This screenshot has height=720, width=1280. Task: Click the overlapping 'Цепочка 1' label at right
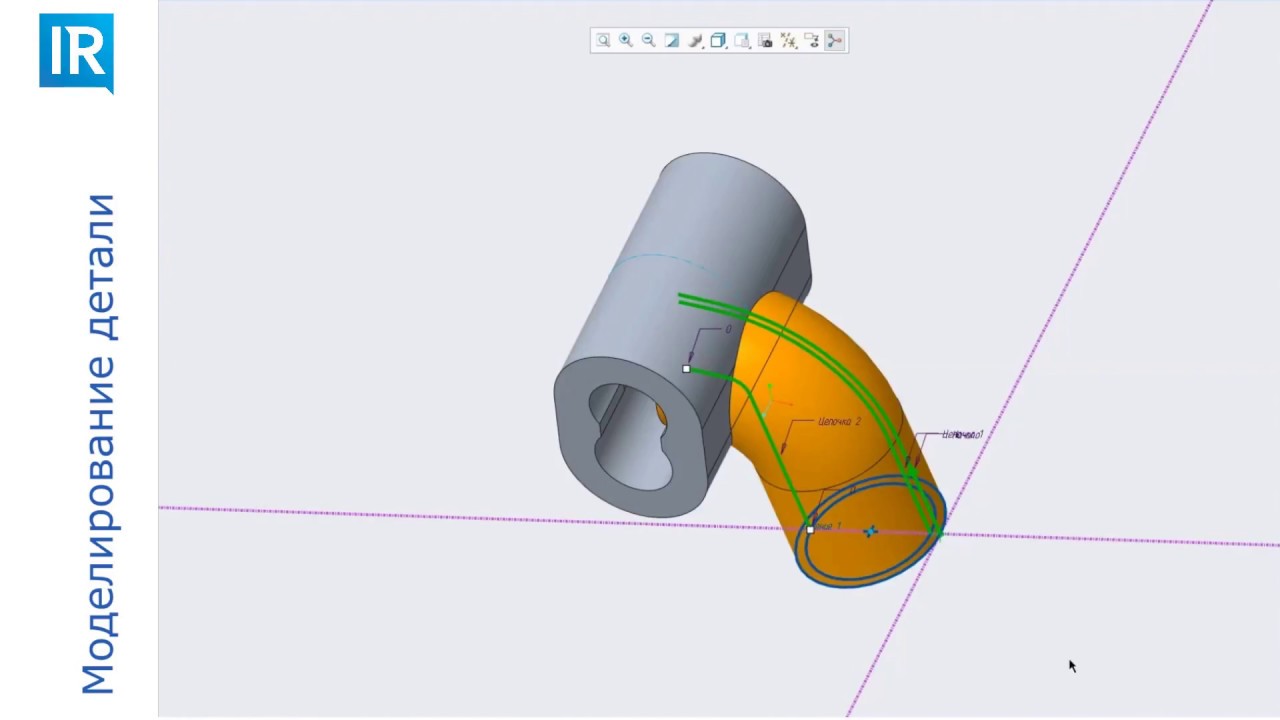coord(963,435)
